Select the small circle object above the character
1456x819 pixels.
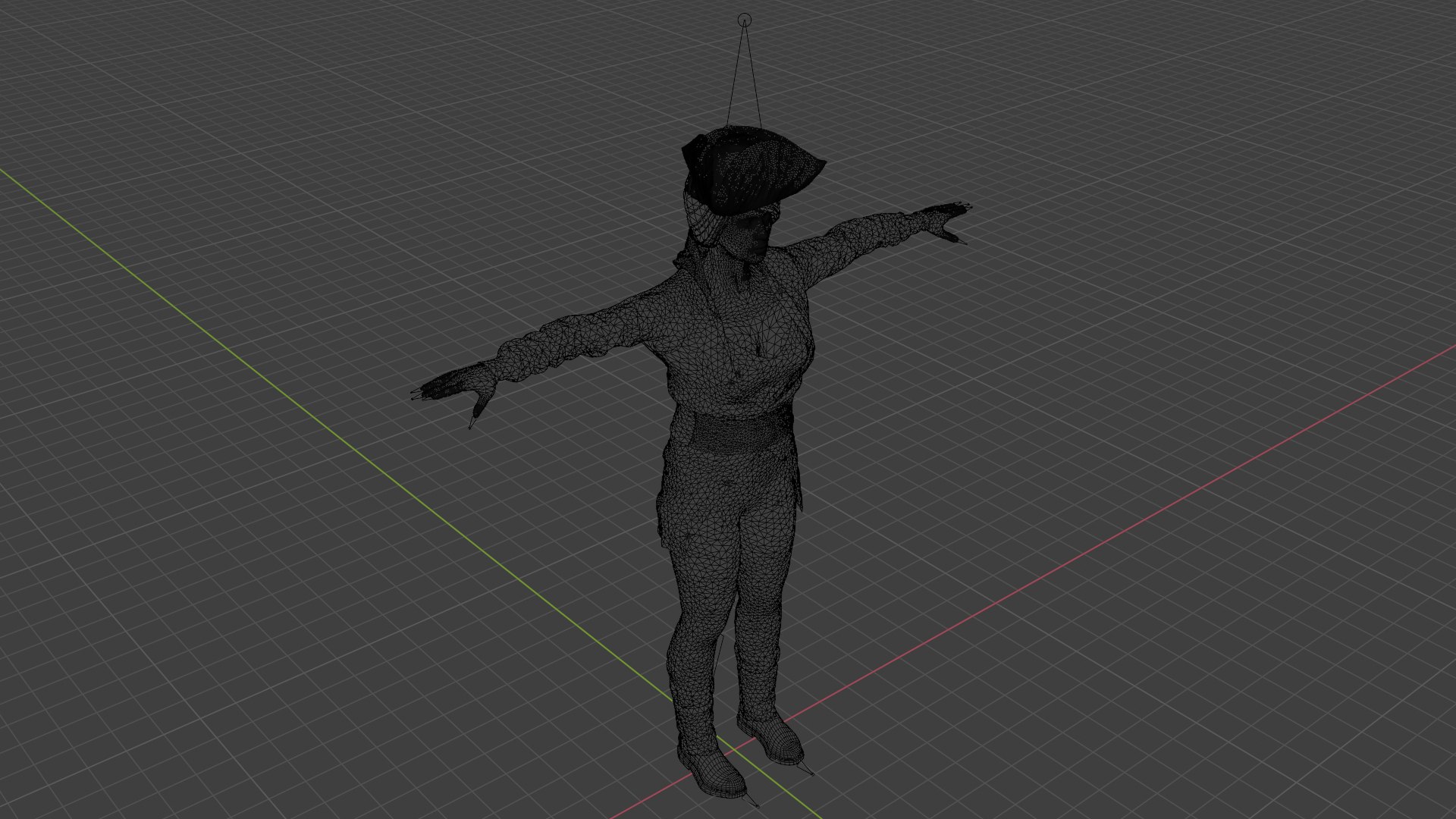coord(744,20)
